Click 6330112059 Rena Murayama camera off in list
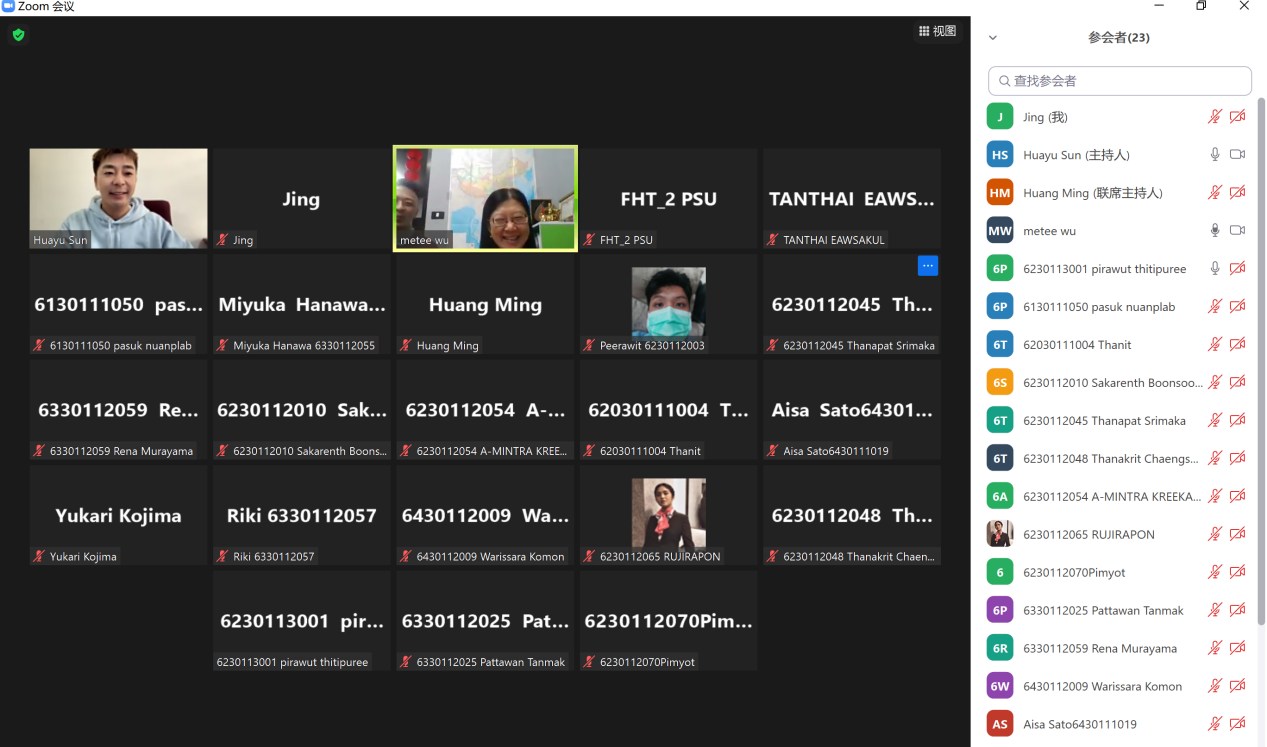1267x747 pixels. (x=1238, y=649)
